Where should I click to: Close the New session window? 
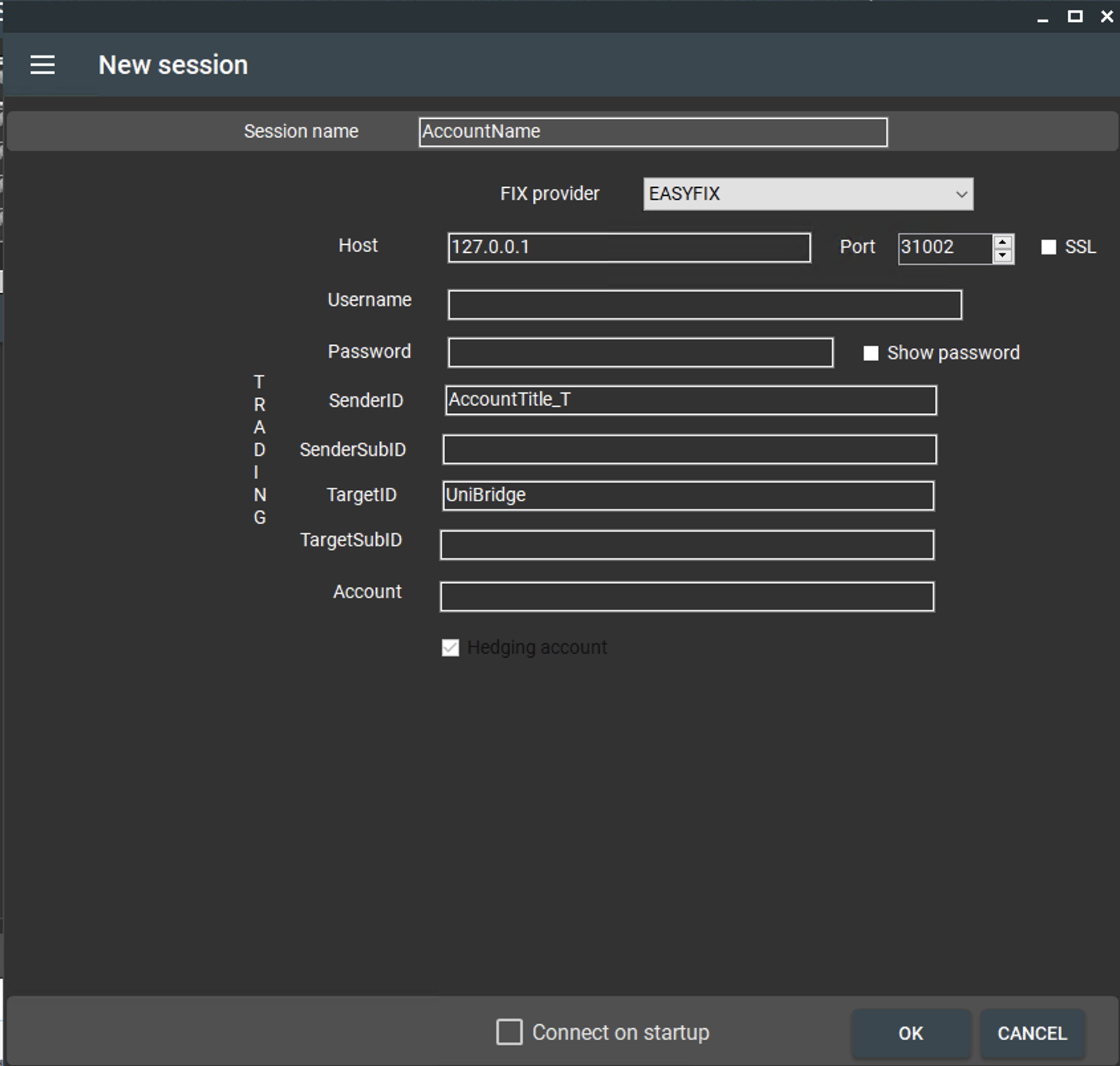click(x=1107, y=17)
